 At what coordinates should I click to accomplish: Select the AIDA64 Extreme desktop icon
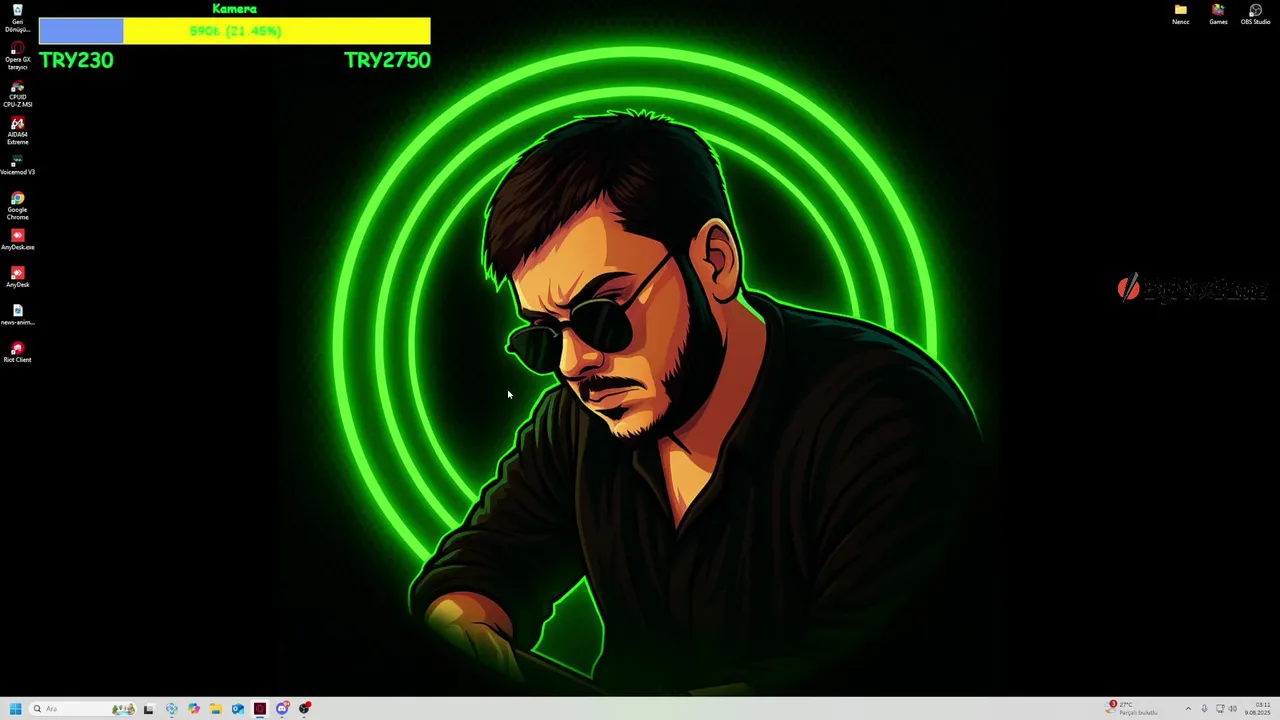(x=17, y=131)
